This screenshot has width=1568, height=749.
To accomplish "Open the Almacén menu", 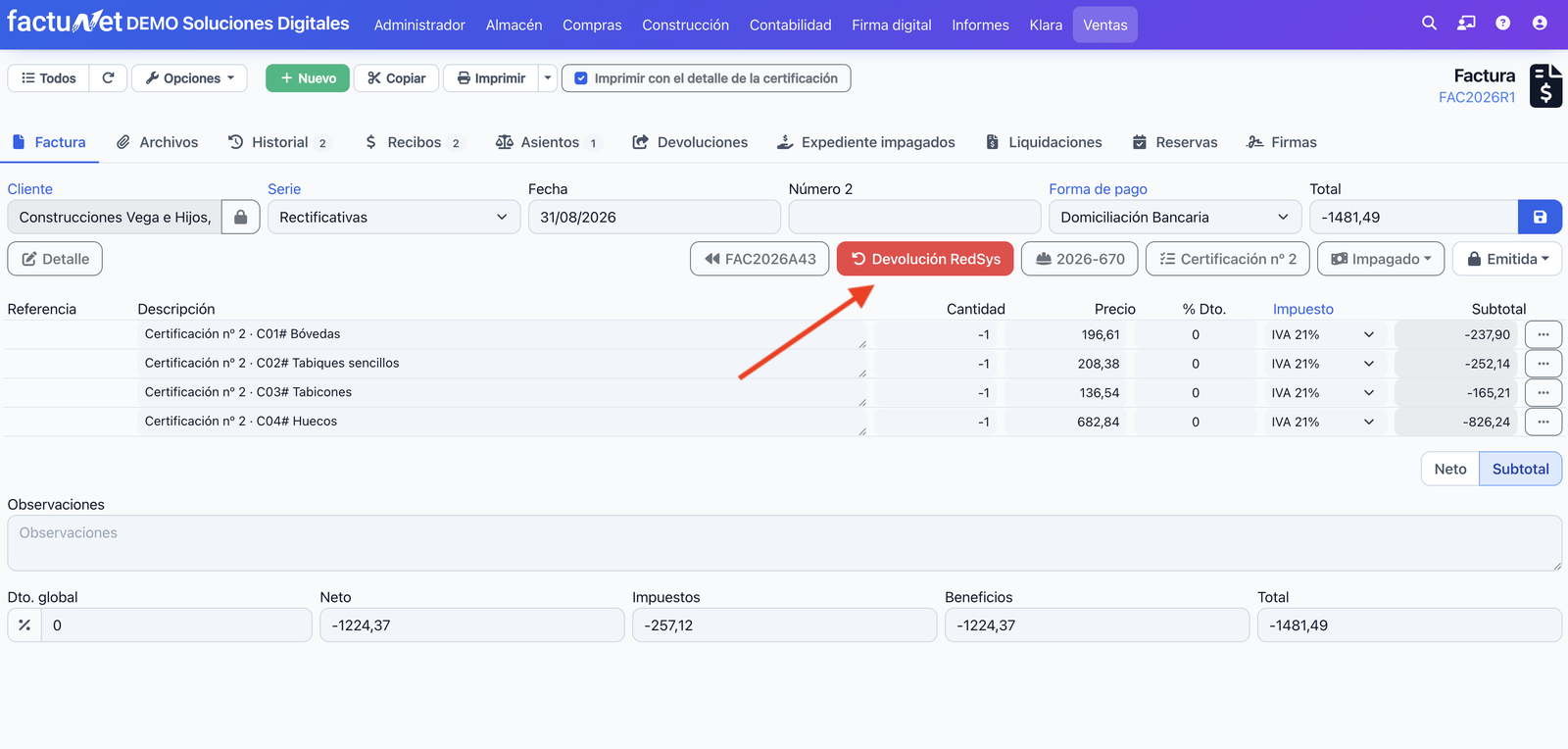I will click(x=514, y=25).
